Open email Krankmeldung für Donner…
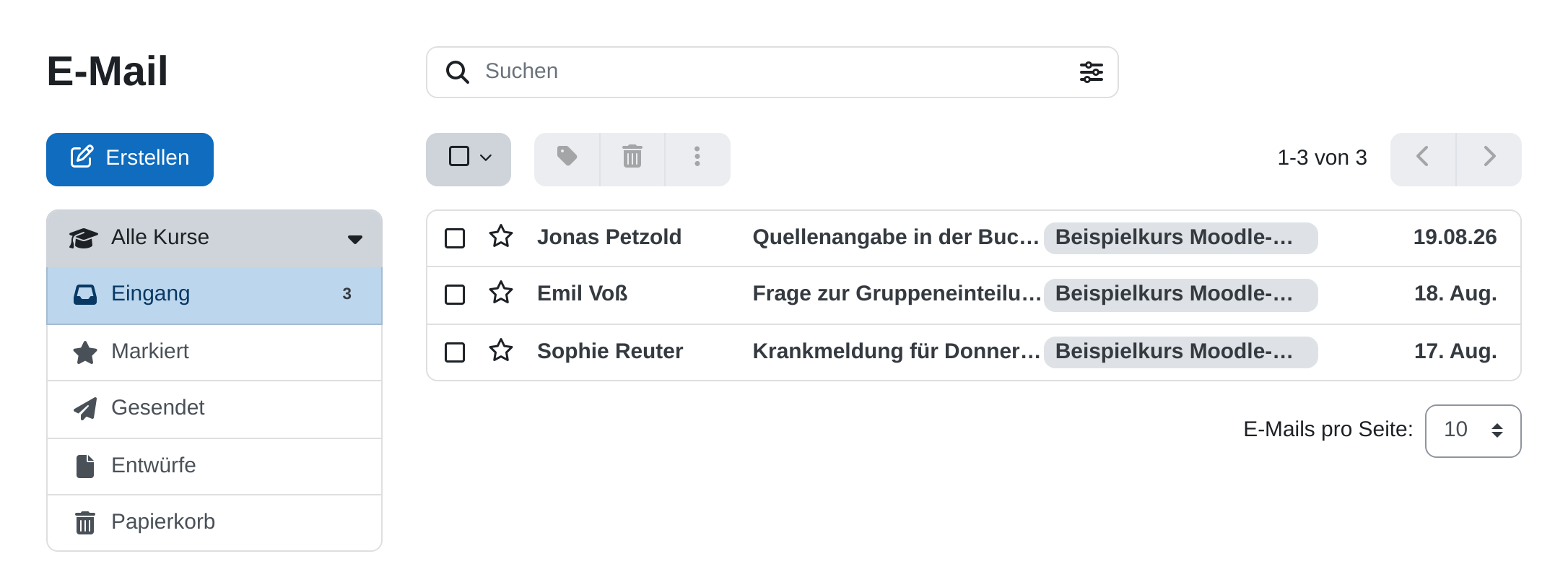Image resolution: width=1568 pixels, height=572 pixels. (x=896, y=351)
